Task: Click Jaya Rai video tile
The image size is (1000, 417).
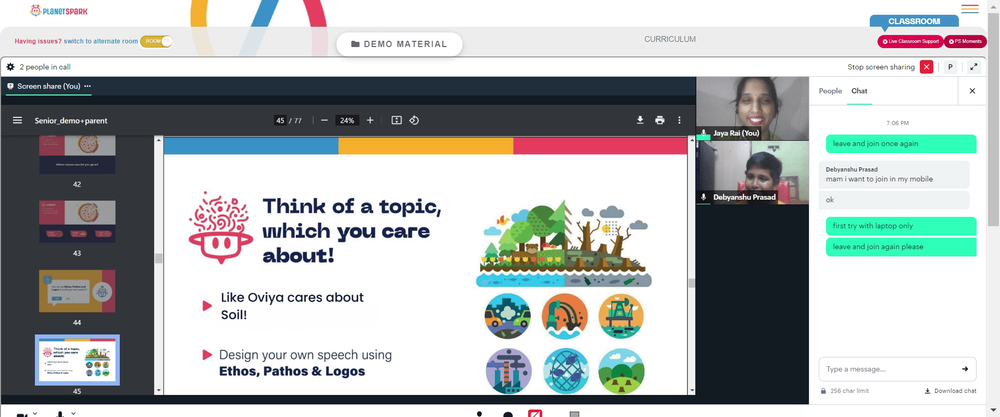Action: coord(752,108)
